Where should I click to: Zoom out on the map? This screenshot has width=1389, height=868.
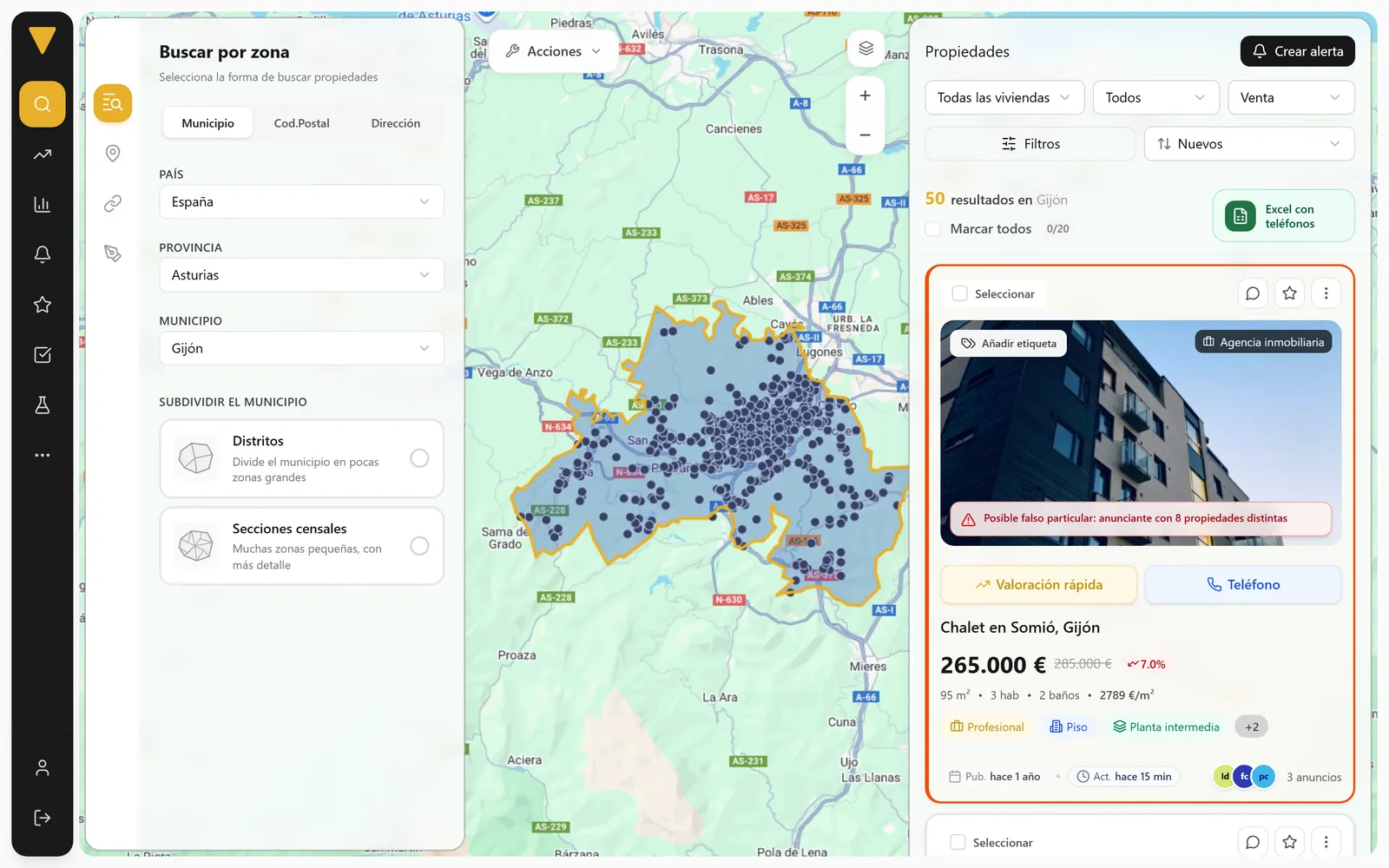click(866, 135)
